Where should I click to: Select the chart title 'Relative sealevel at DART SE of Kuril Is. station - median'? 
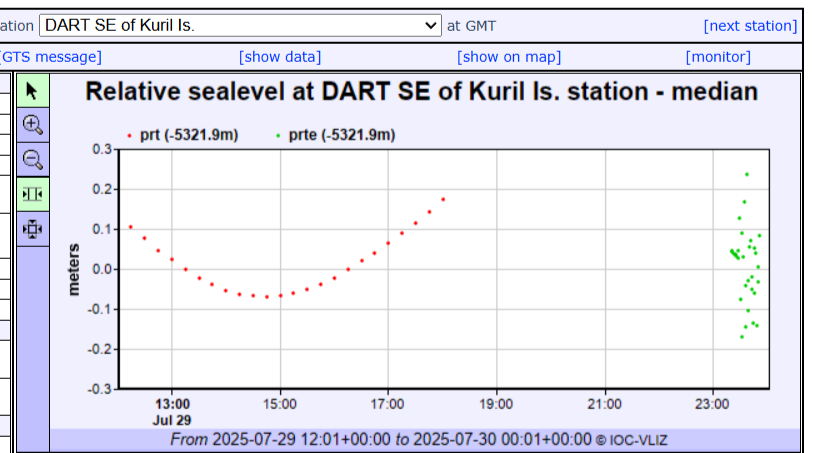[x=422, y=91]
